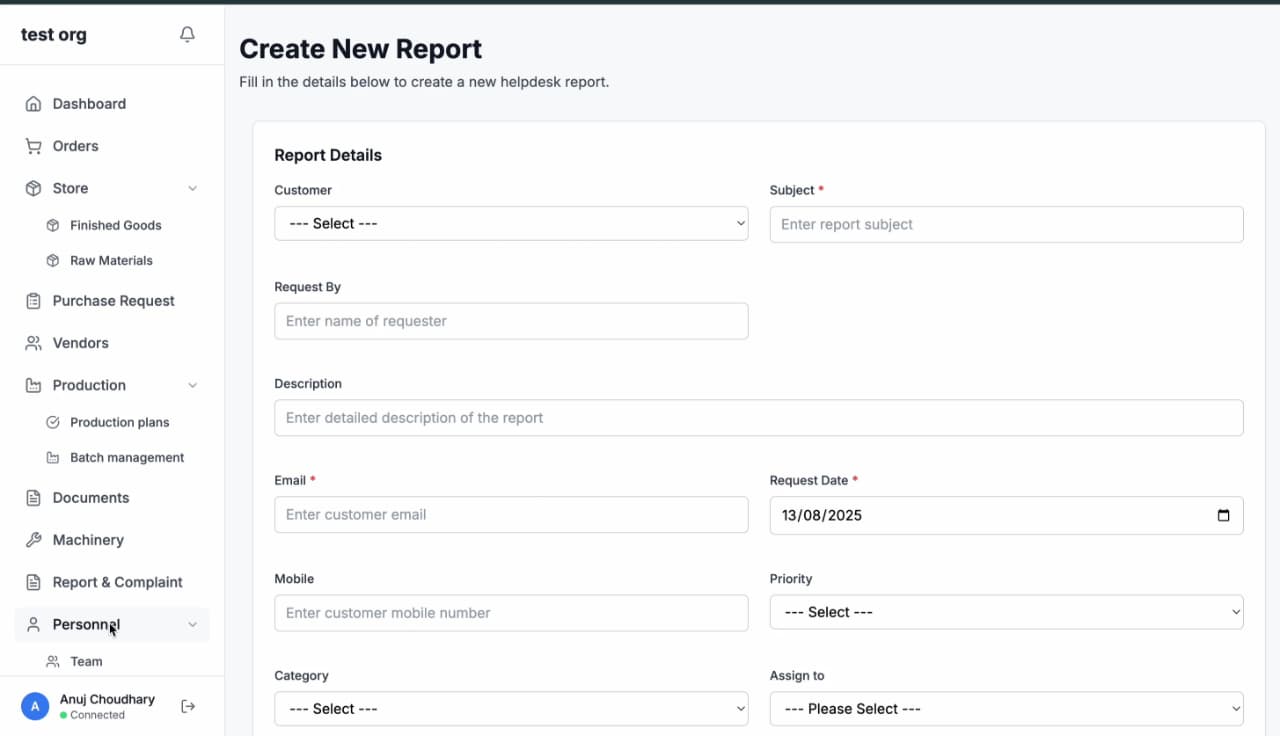The width and height of the screenshot is (1280, 736).
Task: Click the Dashboard home icon
Action: 34,104
